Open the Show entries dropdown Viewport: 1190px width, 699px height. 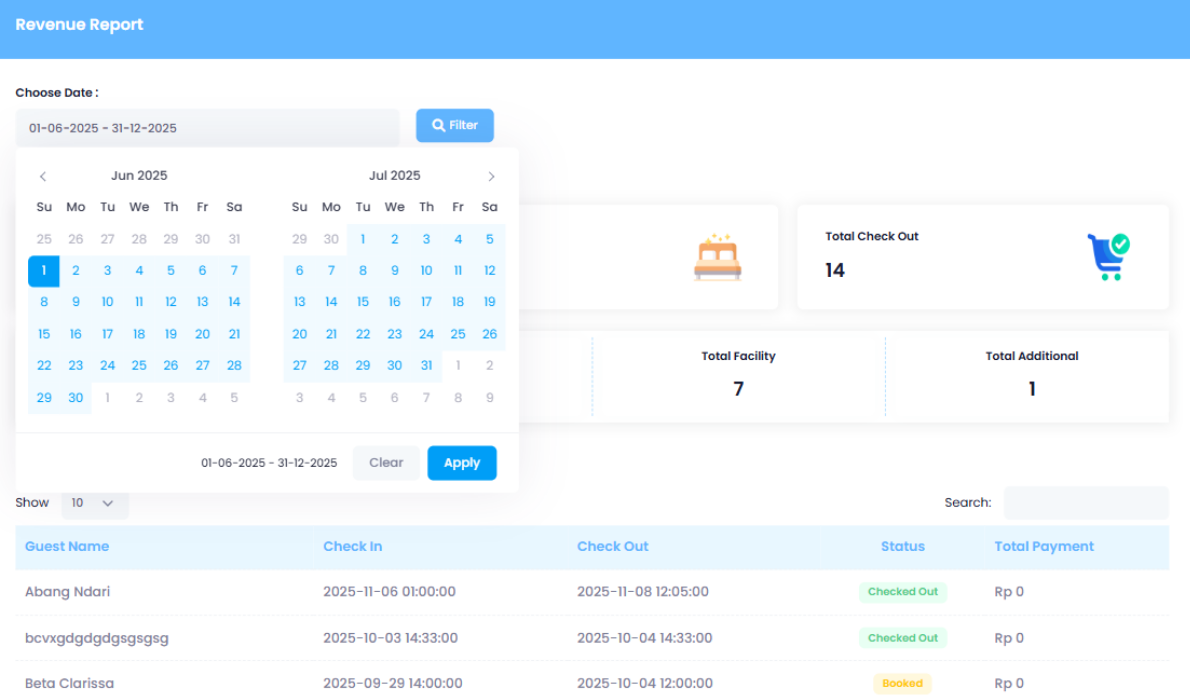94,503
